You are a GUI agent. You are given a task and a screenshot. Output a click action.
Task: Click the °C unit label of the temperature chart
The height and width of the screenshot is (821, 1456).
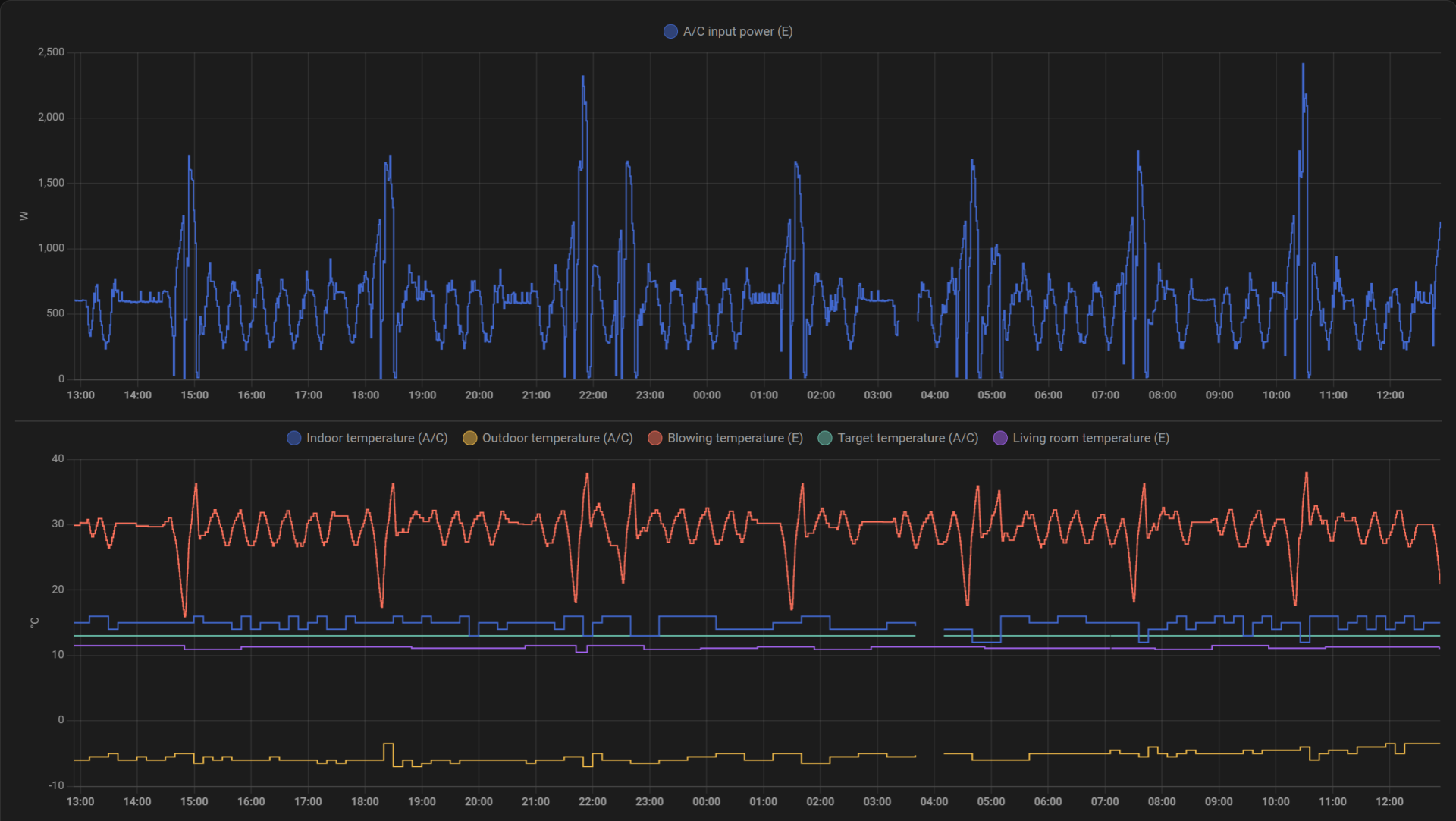(x=34, y=622)
